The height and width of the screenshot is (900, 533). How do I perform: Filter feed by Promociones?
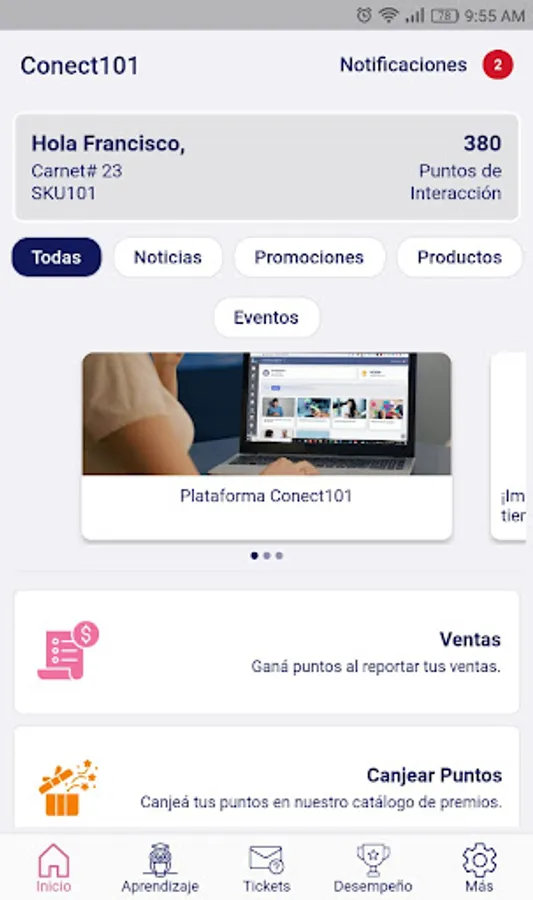coord(309,257)
